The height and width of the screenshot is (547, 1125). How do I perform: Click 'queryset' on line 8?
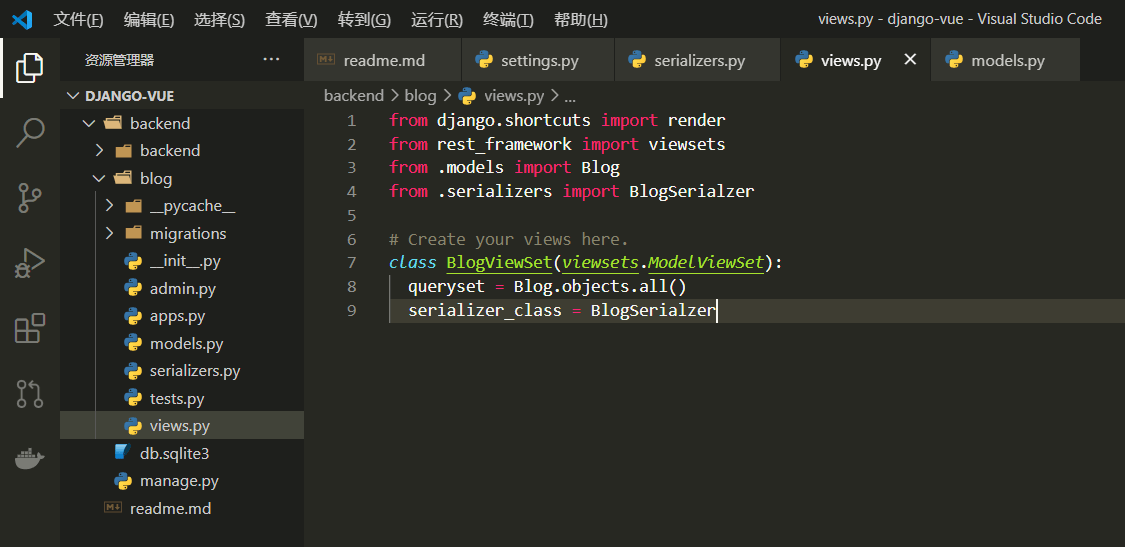[x=446, y=286]
